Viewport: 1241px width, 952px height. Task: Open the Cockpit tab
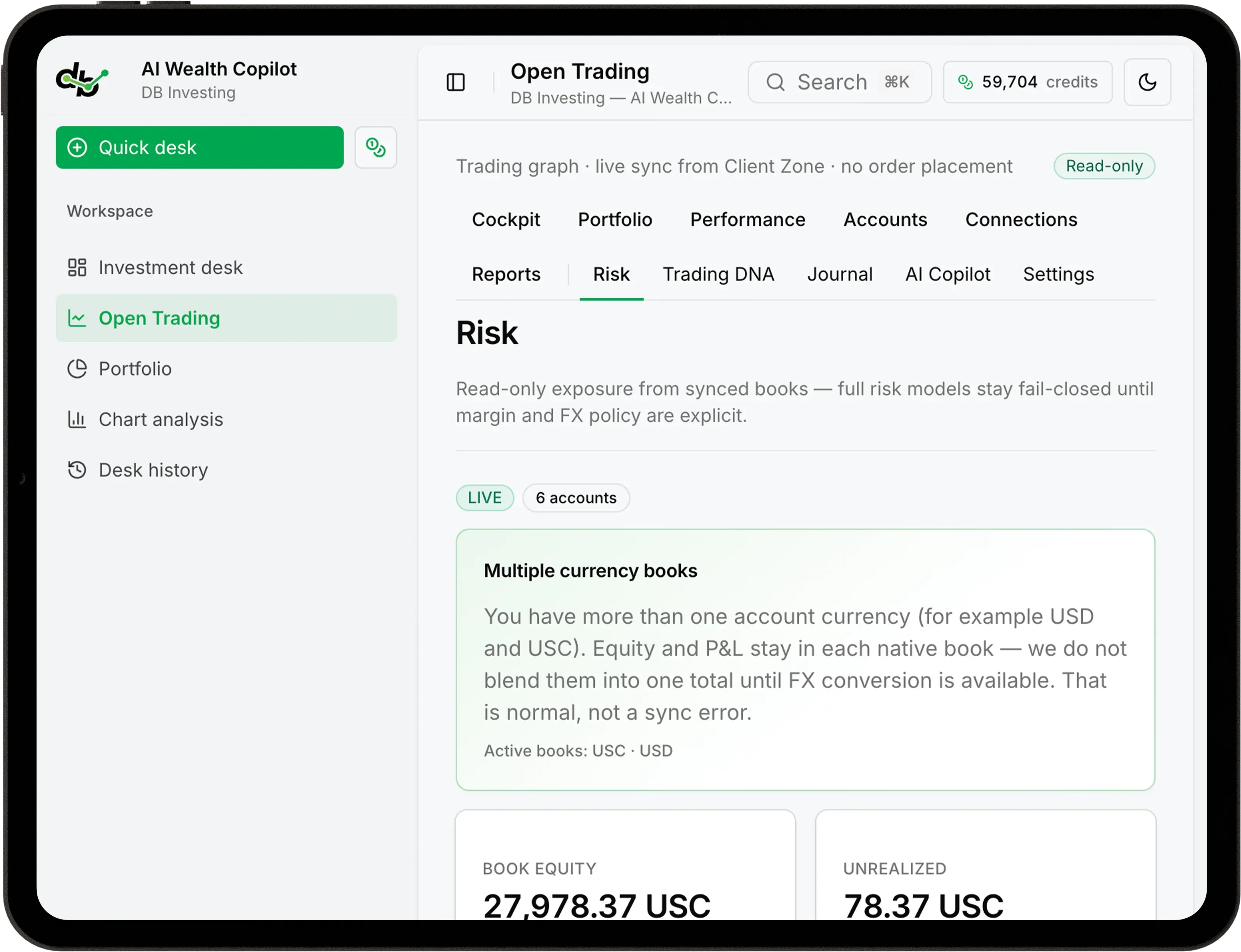click(506, 220)
